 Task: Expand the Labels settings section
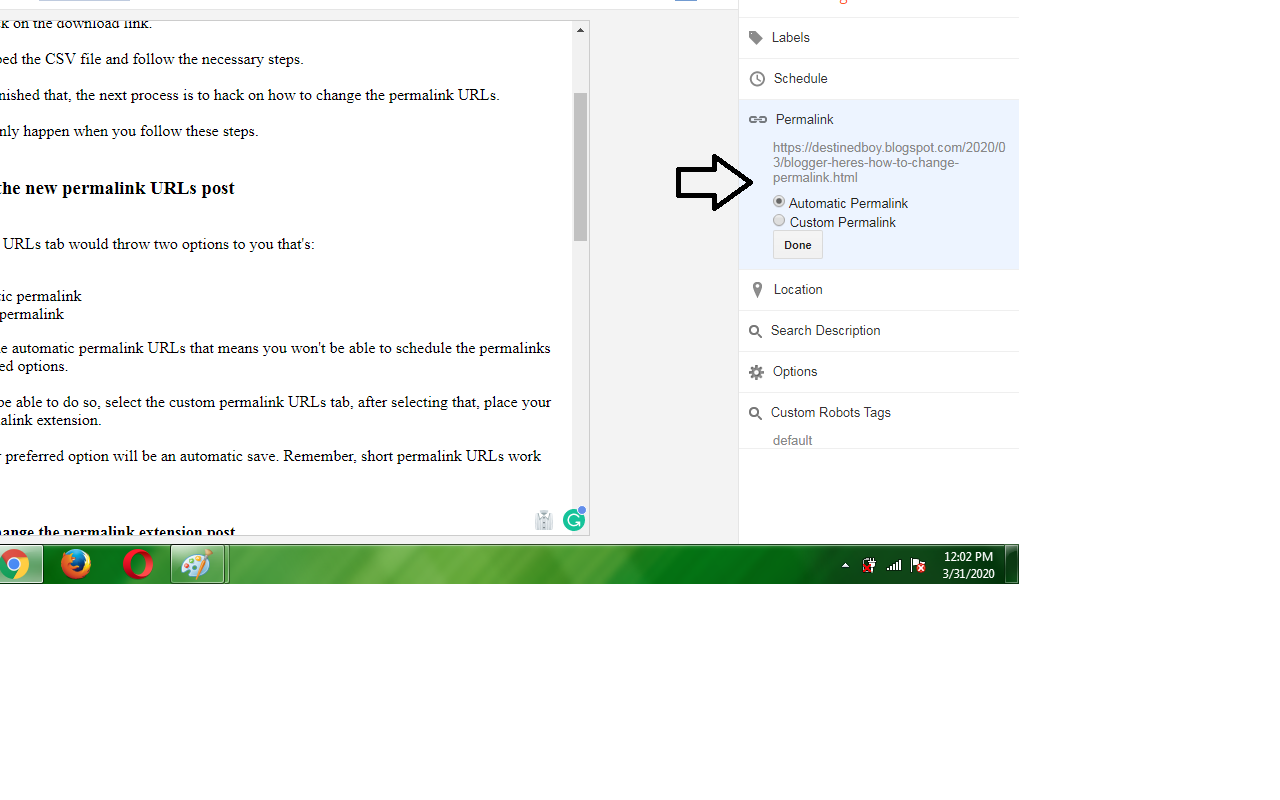pyautogui.click(x=879, y=38)
